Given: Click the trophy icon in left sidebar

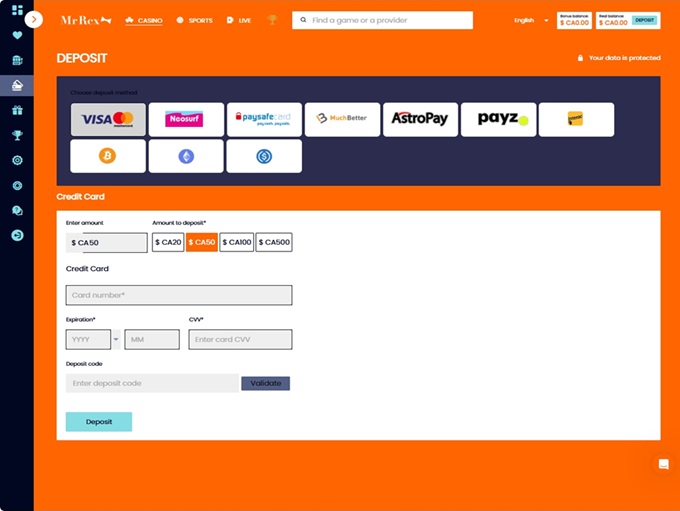Looking at the screenshot, I should coord(17,135).
